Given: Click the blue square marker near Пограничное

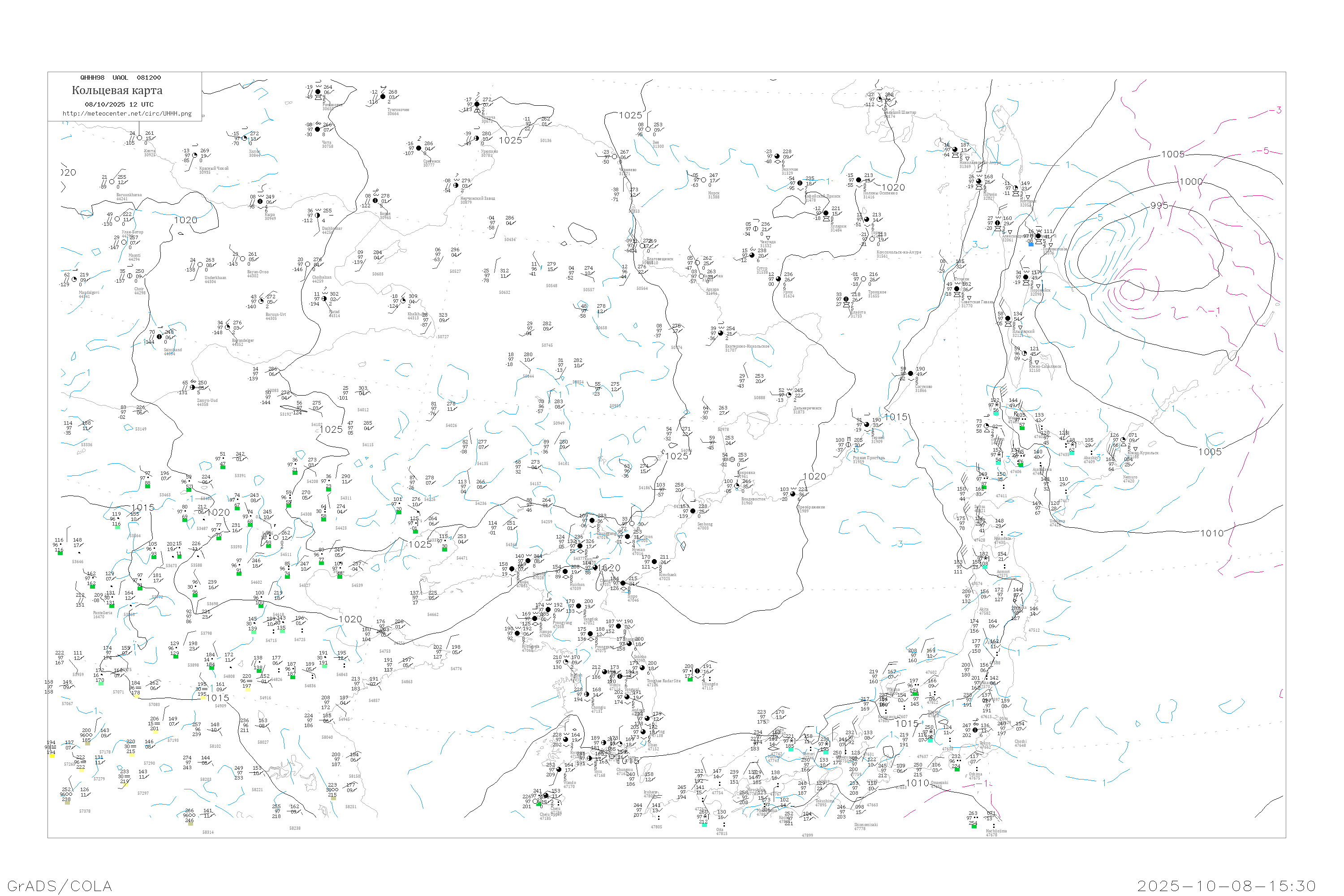Looking at the screenshot, I should [x=1031, y=244].
